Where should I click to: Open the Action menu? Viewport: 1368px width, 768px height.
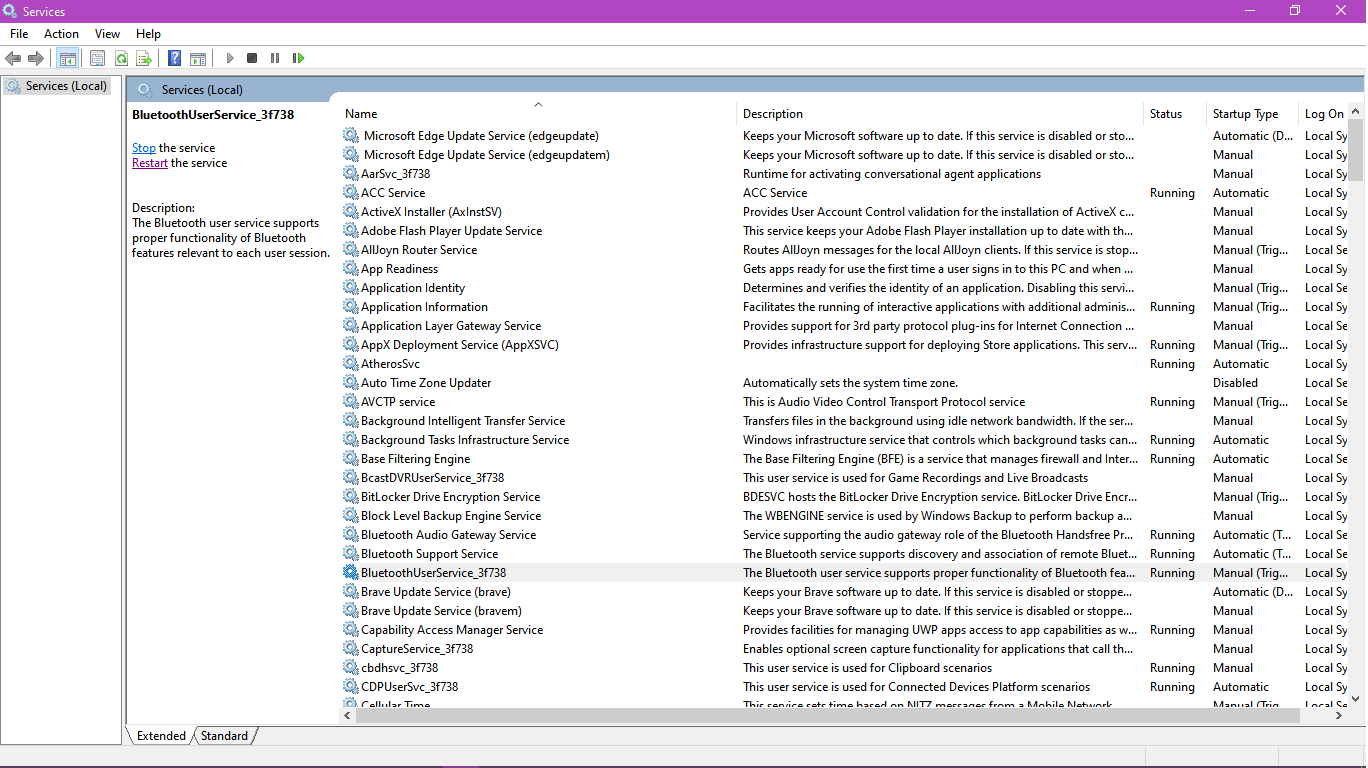click(61, 33)
